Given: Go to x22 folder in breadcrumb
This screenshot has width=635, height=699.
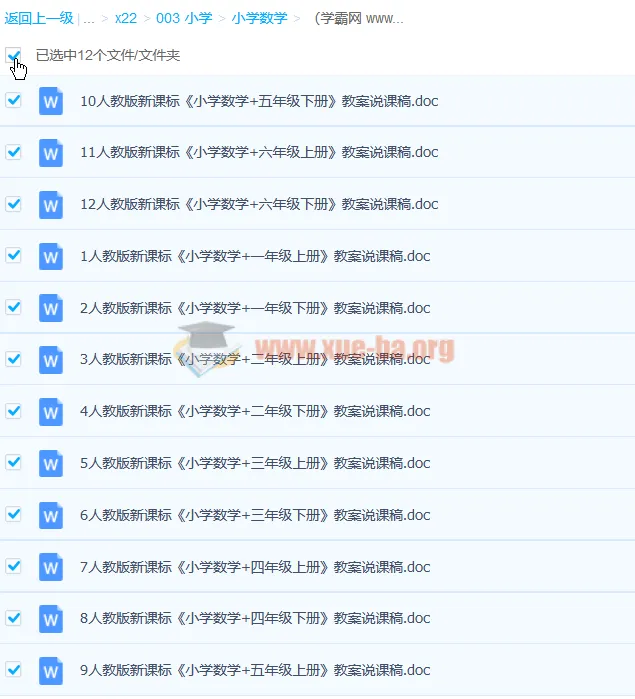Looking at the screenshot, I should point(126,18).
